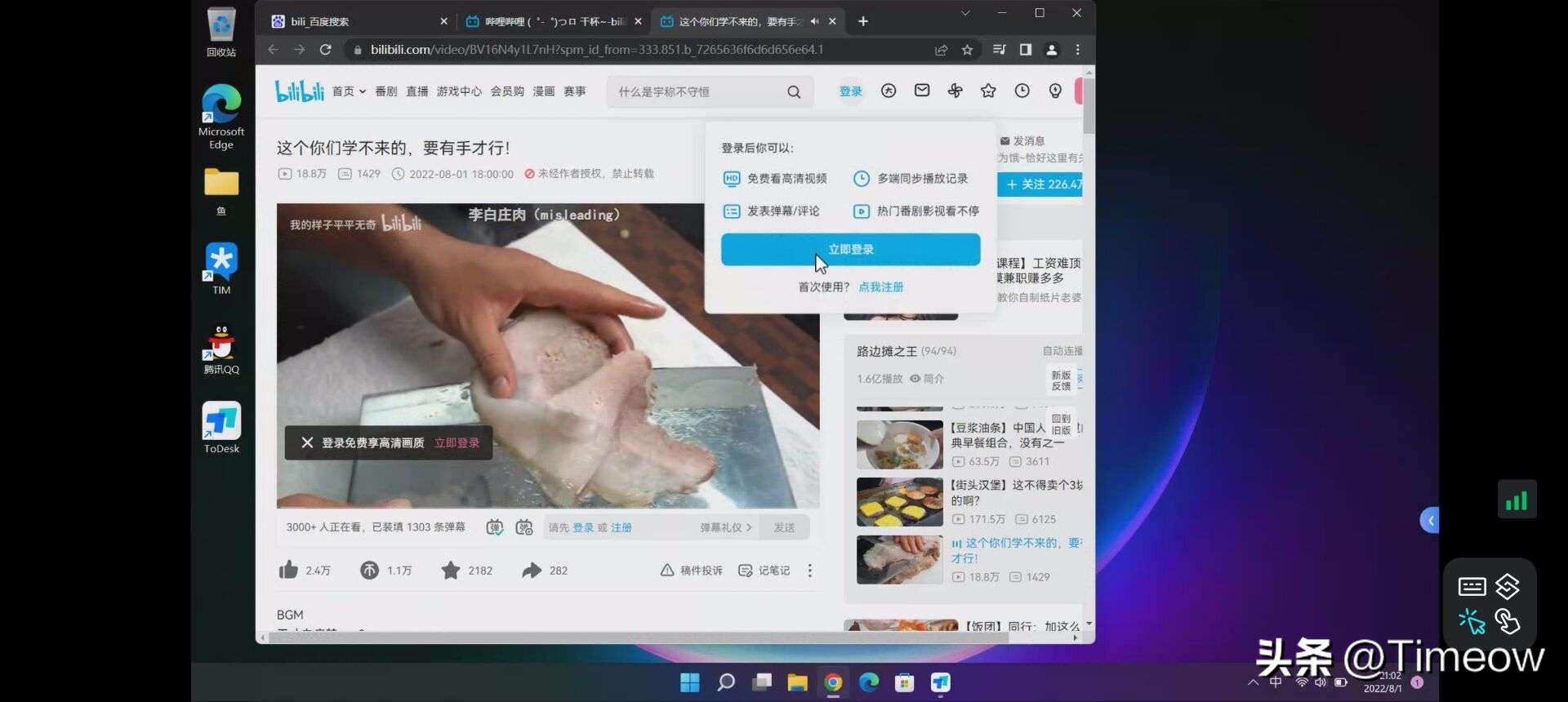Image resolution: width=1568 pixels, height=702 pixels.
Task: Open 记笔记 notes button
Action: tap(764, 571)
